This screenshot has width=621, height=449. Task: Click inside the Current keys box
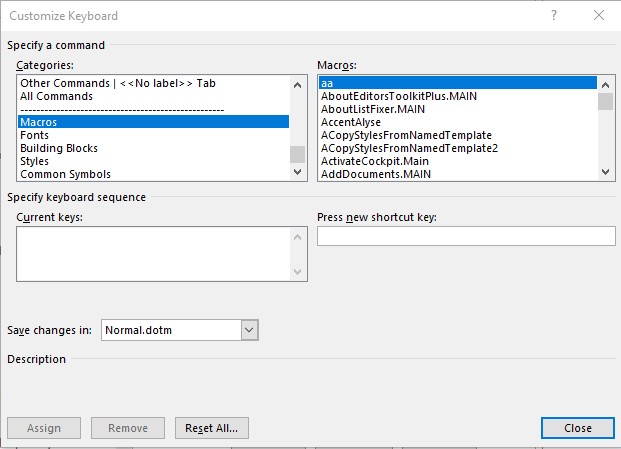pos(152,254)
